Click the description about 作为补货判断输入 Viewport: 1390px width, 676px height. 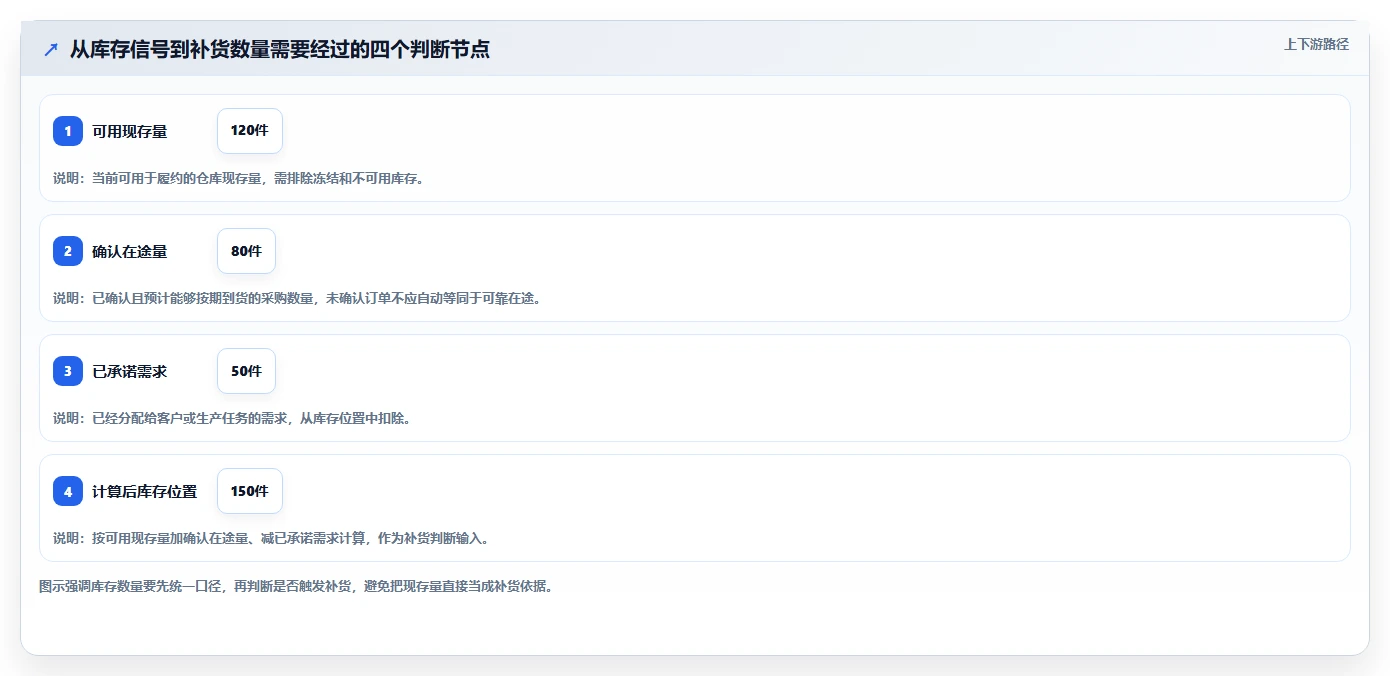point(271,538)
